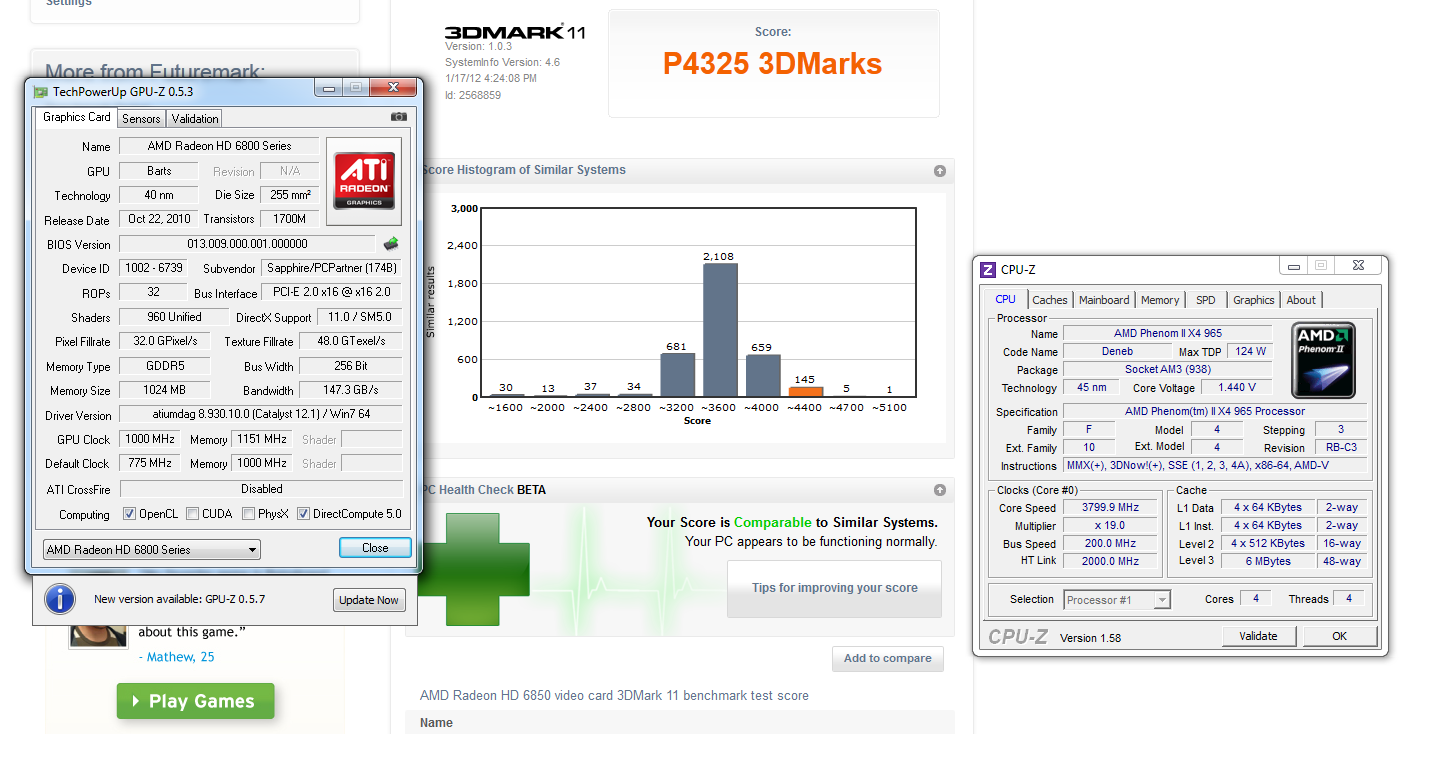Screen dimensions: 1432x768
Task: Select the CPU tab in CPU-Z
Action: point(1005,299)
